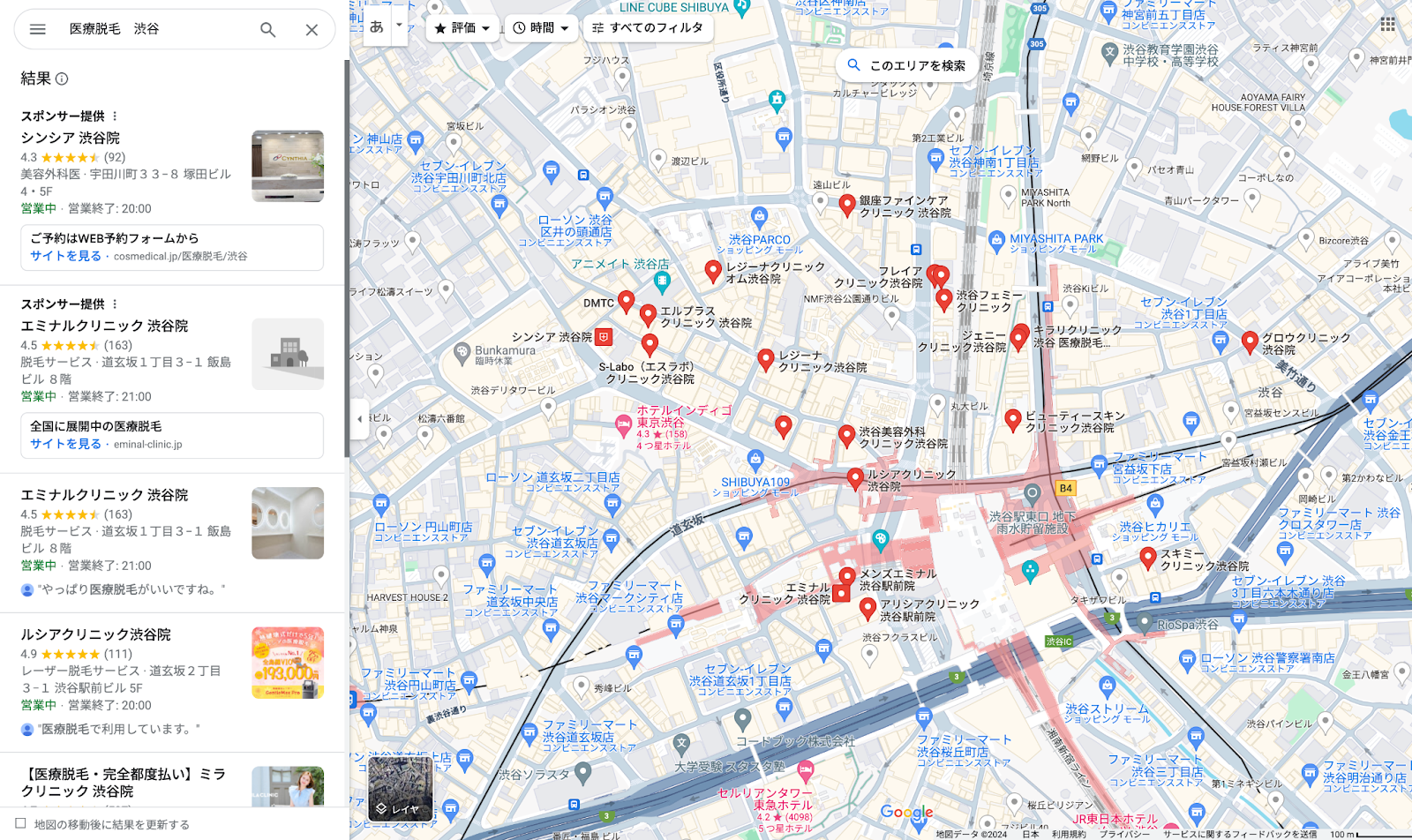Screen dimensions: 1412x840
Task: Click サイトを見る link for eminal-clinic.jp
Action: tap(65, 444)
